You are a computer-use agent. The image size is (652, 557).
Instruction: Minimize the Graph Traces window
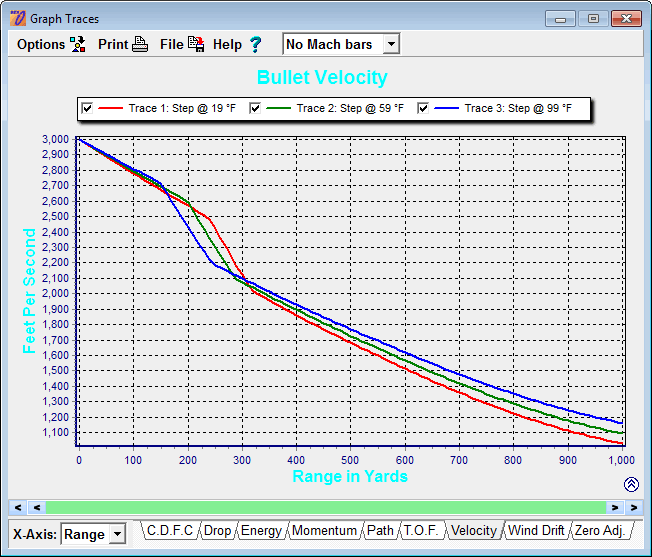560,19
